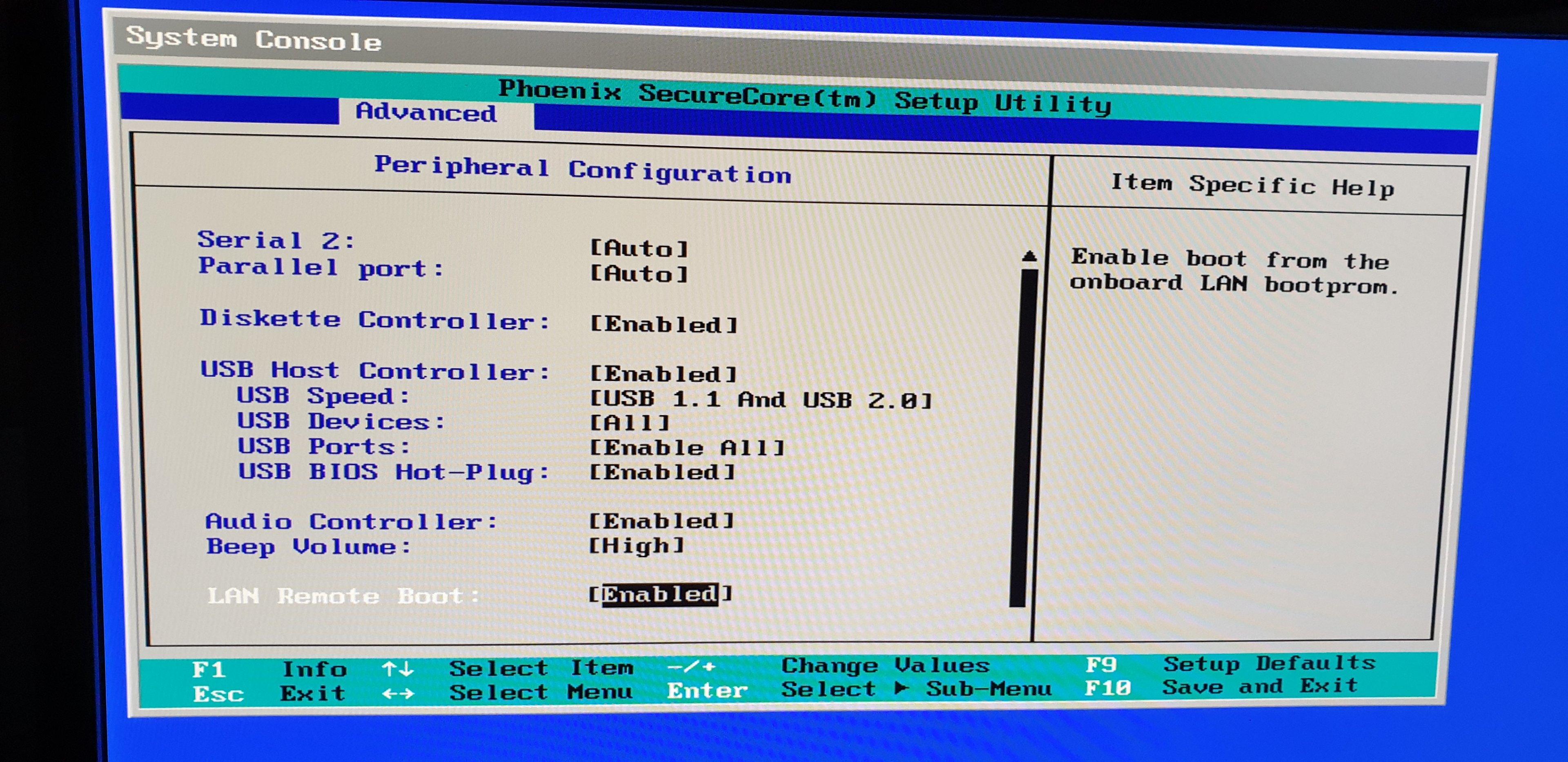Toggle USB BIOS Hot-Plug Enabled value
Image resolution: width=1568 pixels, height=762 pixels.
click(x=662, y=472)
